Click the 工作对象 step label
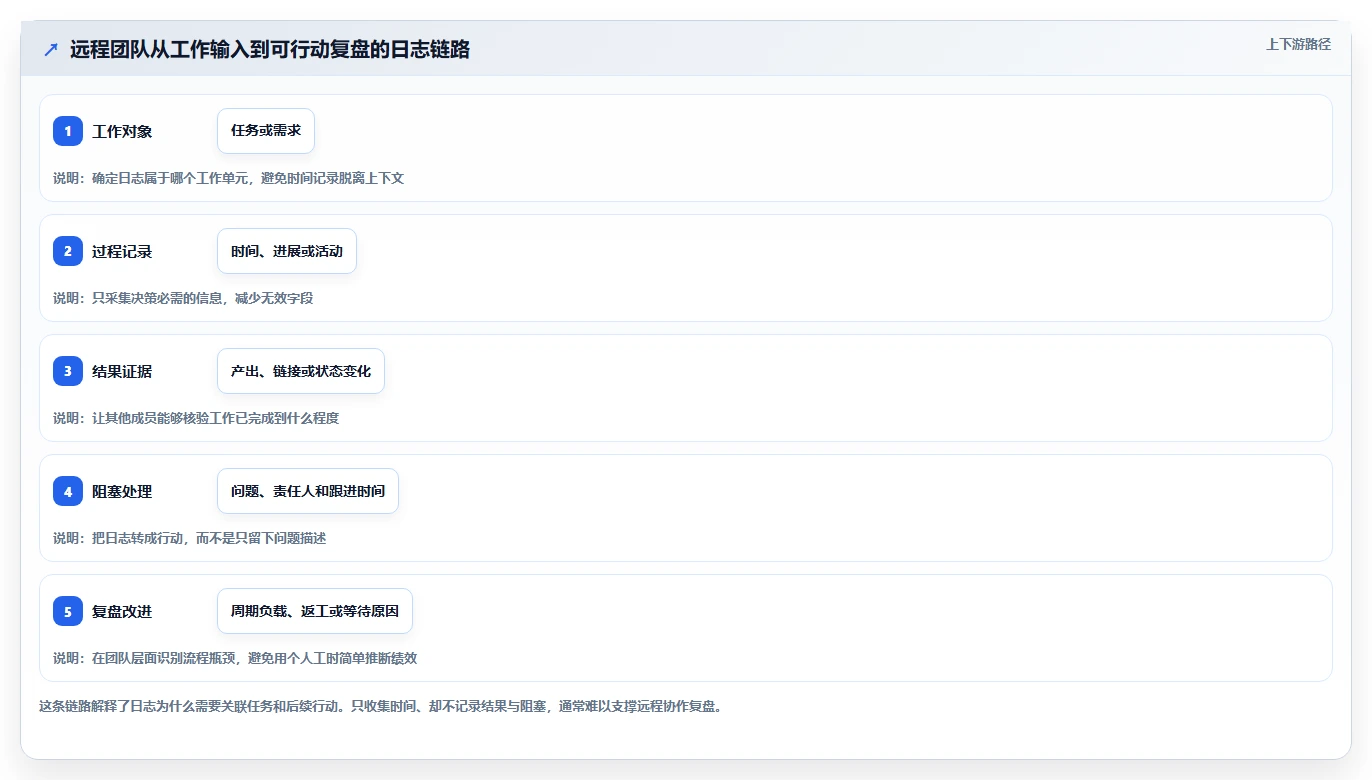This screenshot has height=780, width=1372. click(122, 132)
